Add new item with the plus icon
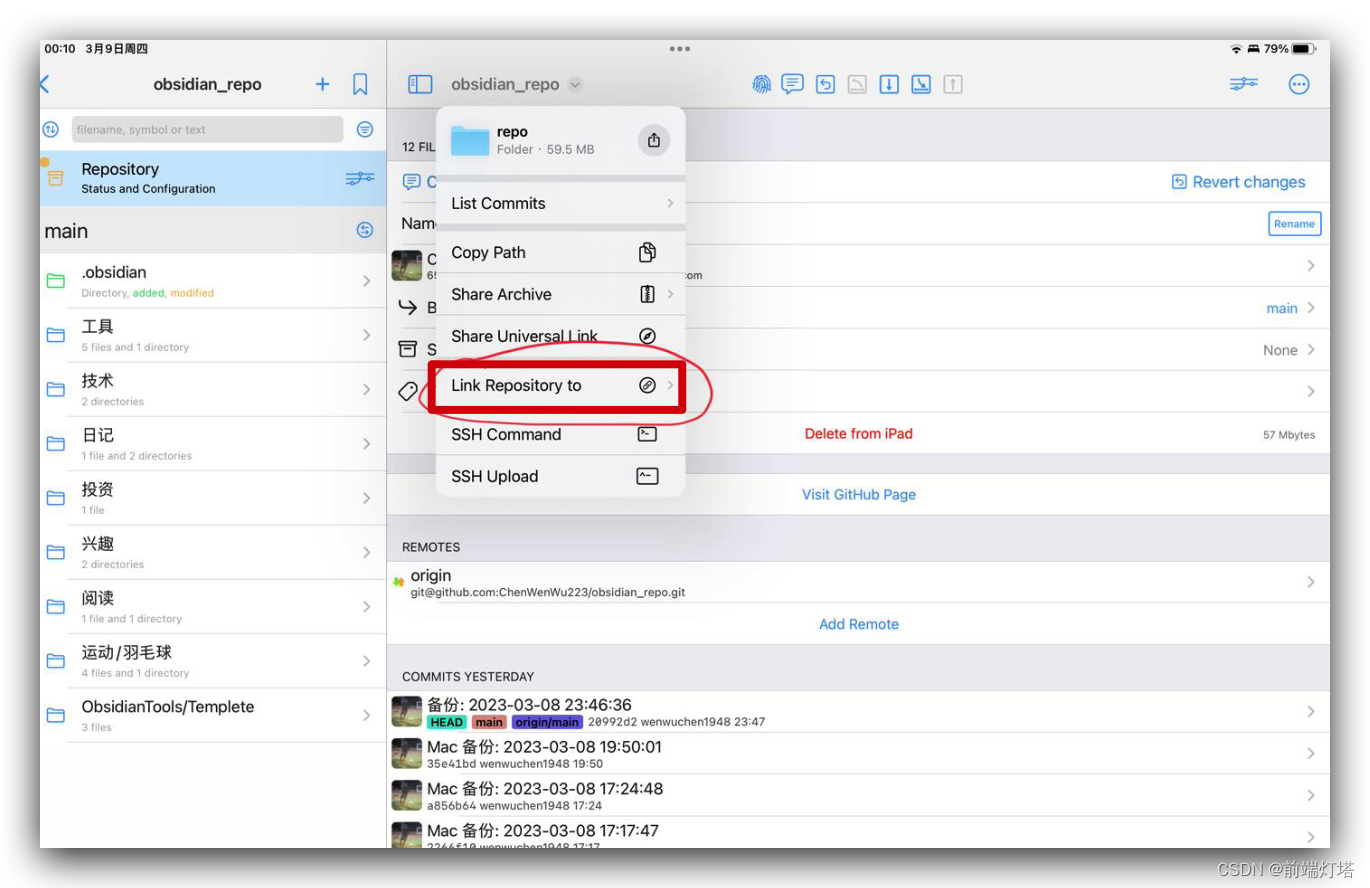 point(322,85)
